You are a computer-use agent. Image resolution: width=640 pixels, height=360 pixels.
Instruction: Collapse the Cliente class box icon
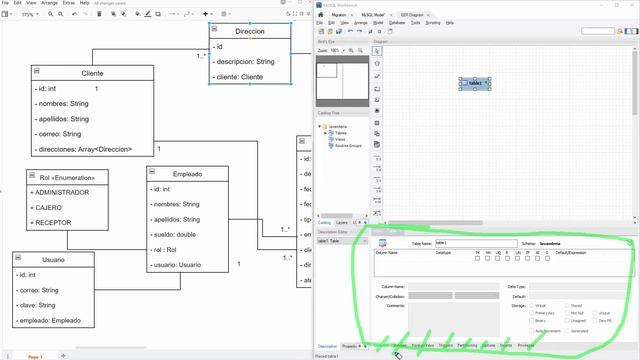37,71
